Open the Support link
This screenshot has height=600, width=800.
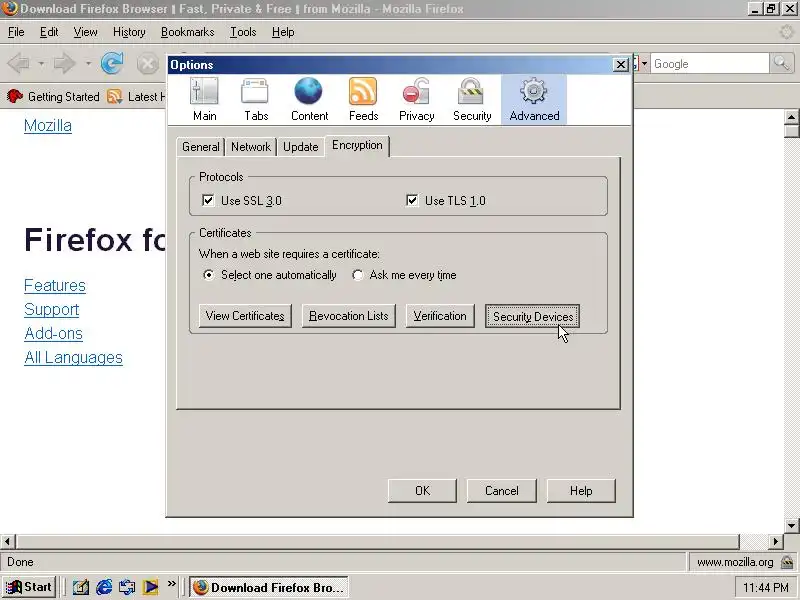pos(52,309)
